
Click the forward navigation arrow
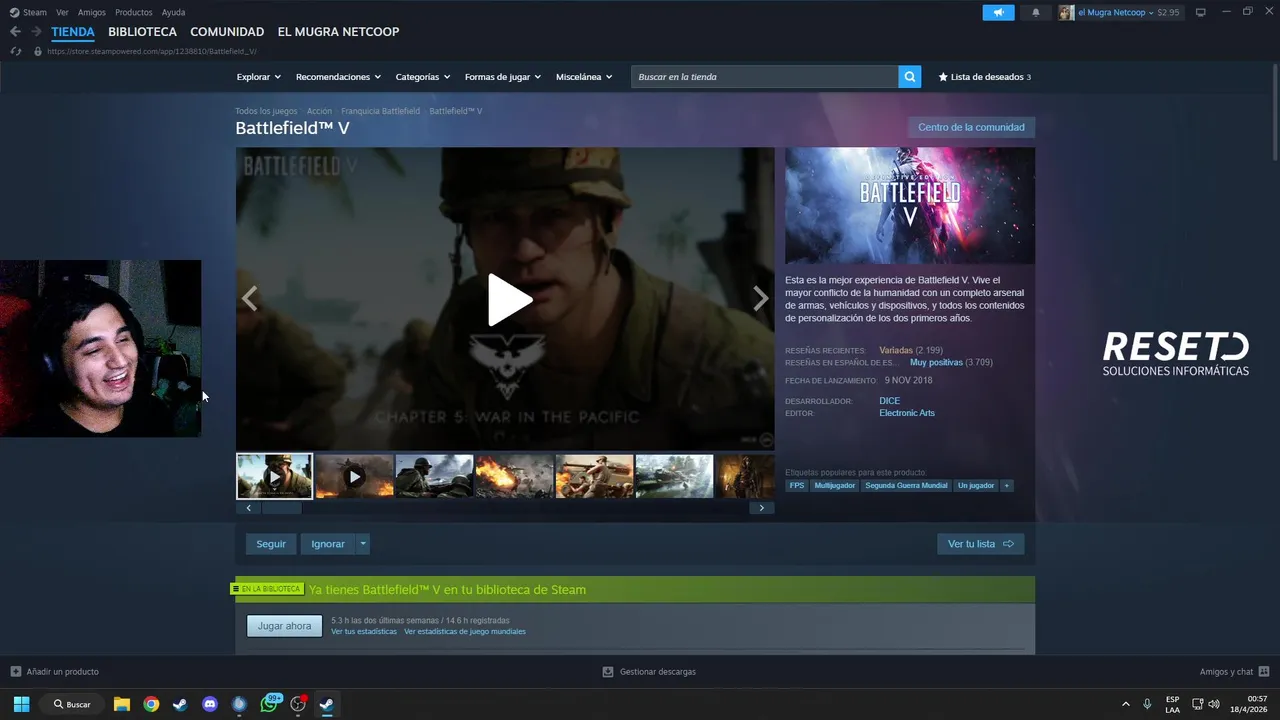point(36,32)
